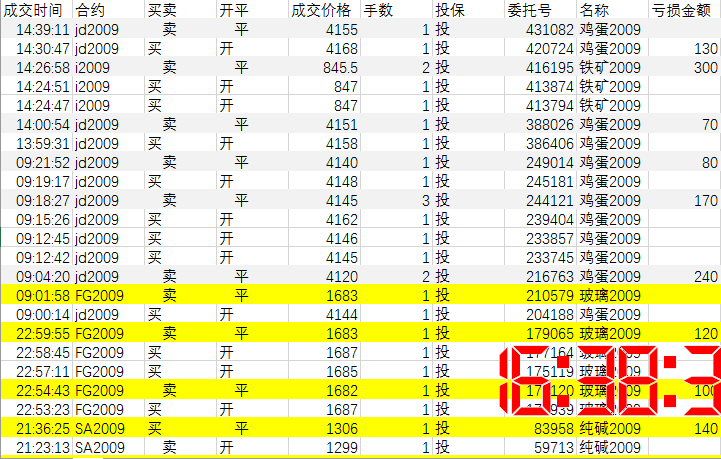Click the 委托号 column header
The image size is (721, 459).
tap(528, 10)
